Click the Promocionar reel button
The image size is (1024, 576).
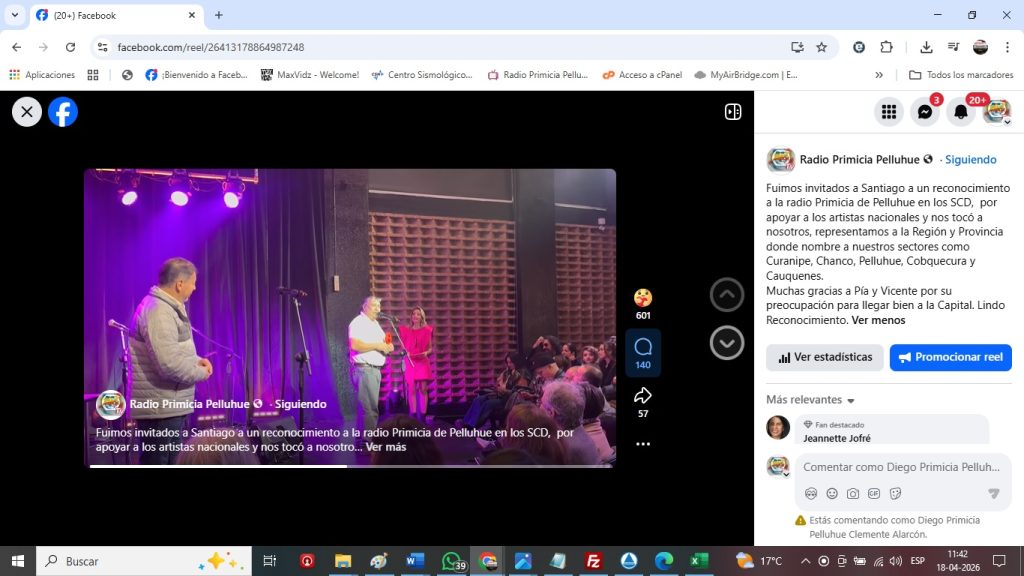950,357
